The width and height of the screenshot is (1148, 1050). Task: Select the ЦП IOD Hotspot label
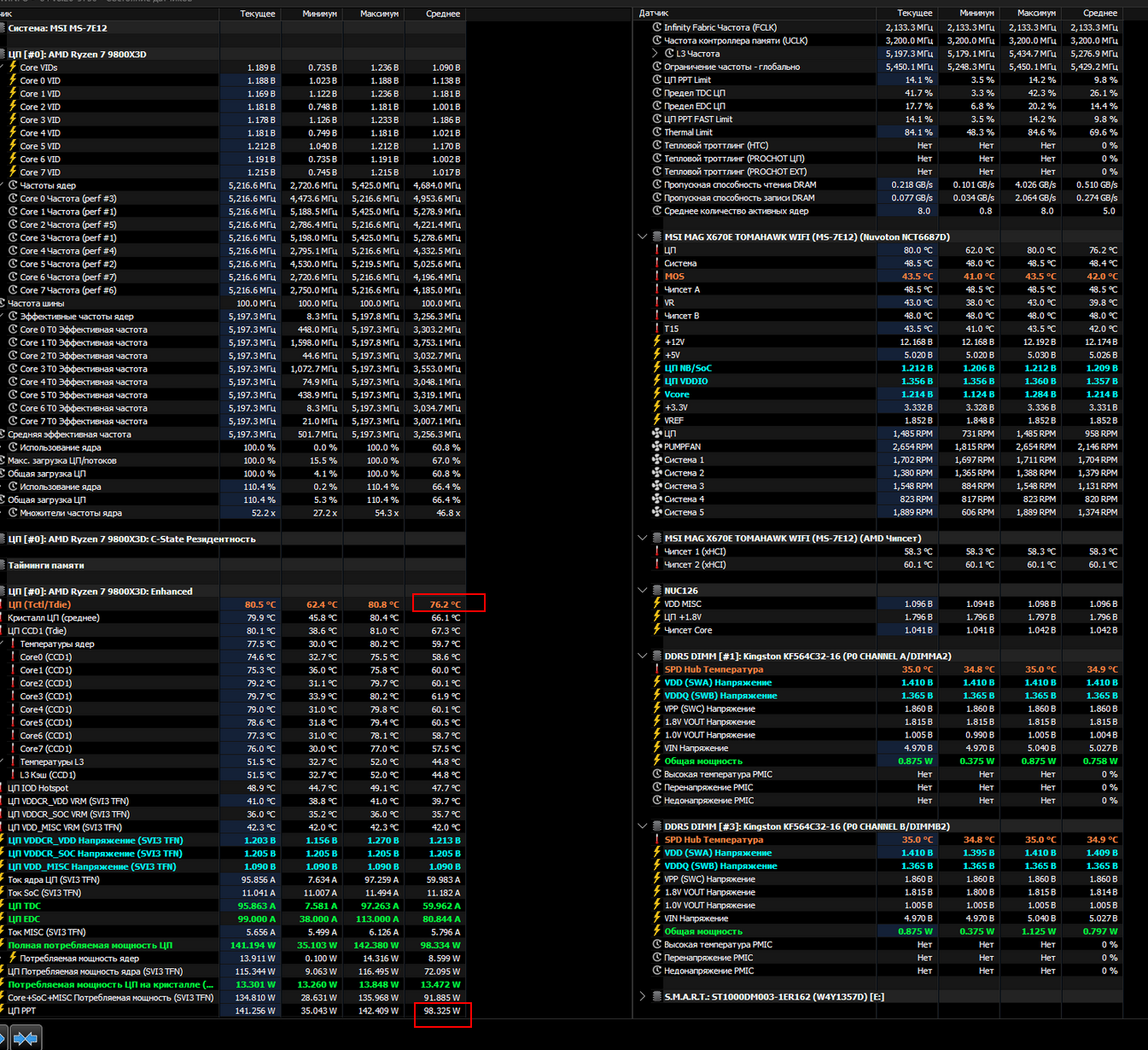click(x=38, y=789)
